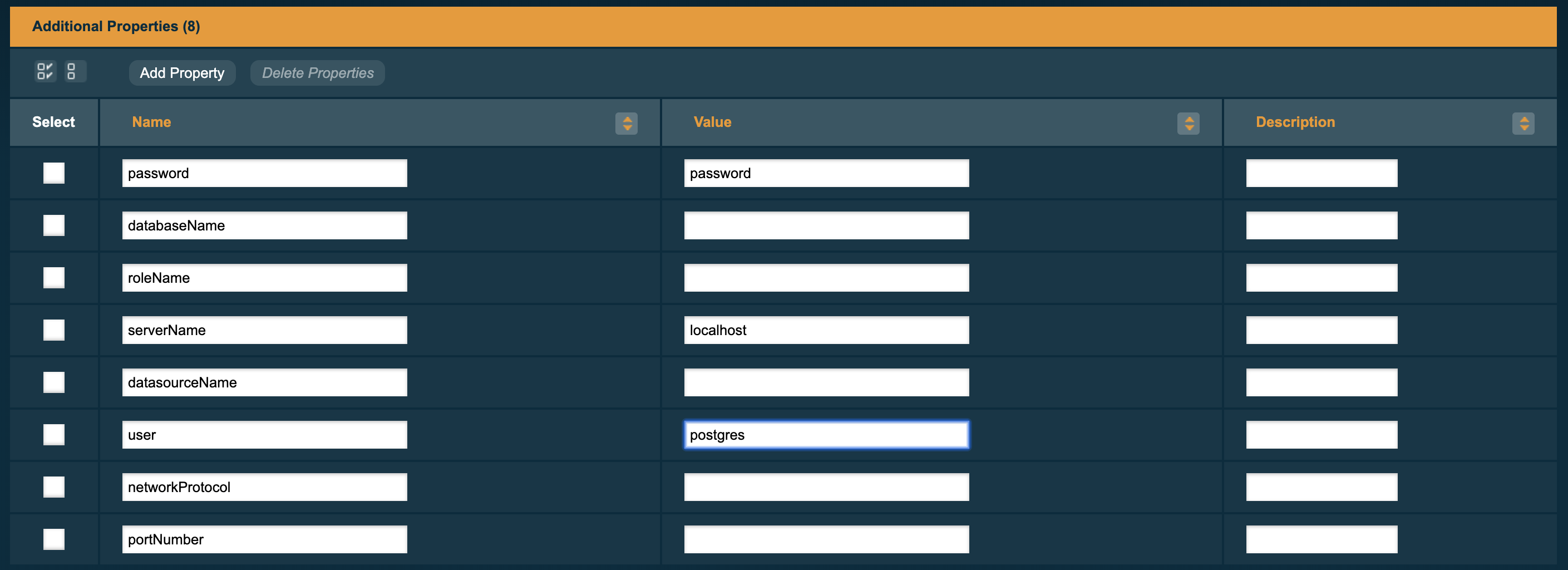Click the value field containing localhost
This screenshot has height=570, width=1568.
click(x=826, y=330)
